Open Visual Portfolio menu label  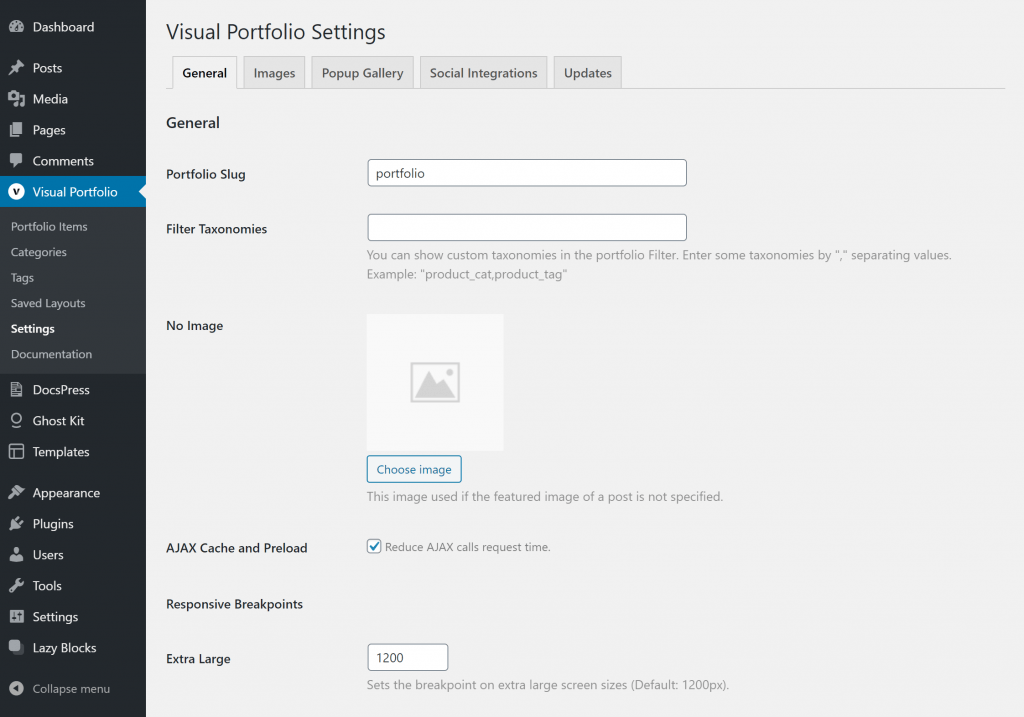click(x=75, y=192)
